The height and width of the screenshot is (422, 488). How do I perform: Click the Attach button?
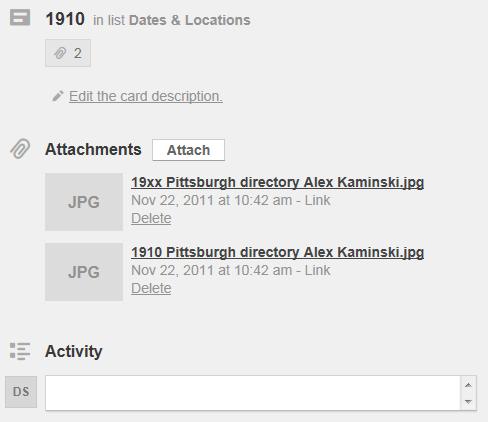188,150
